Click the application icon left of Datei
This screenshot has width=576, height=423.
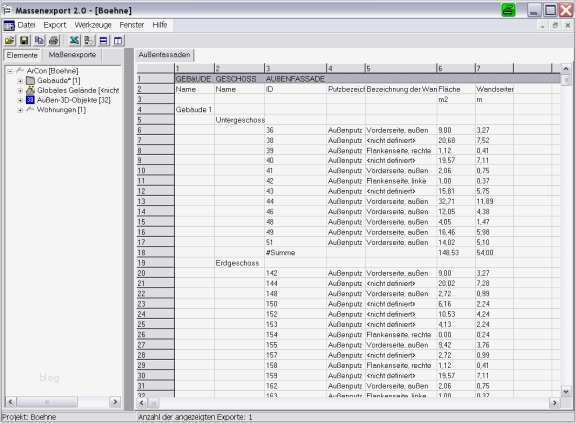9,26
